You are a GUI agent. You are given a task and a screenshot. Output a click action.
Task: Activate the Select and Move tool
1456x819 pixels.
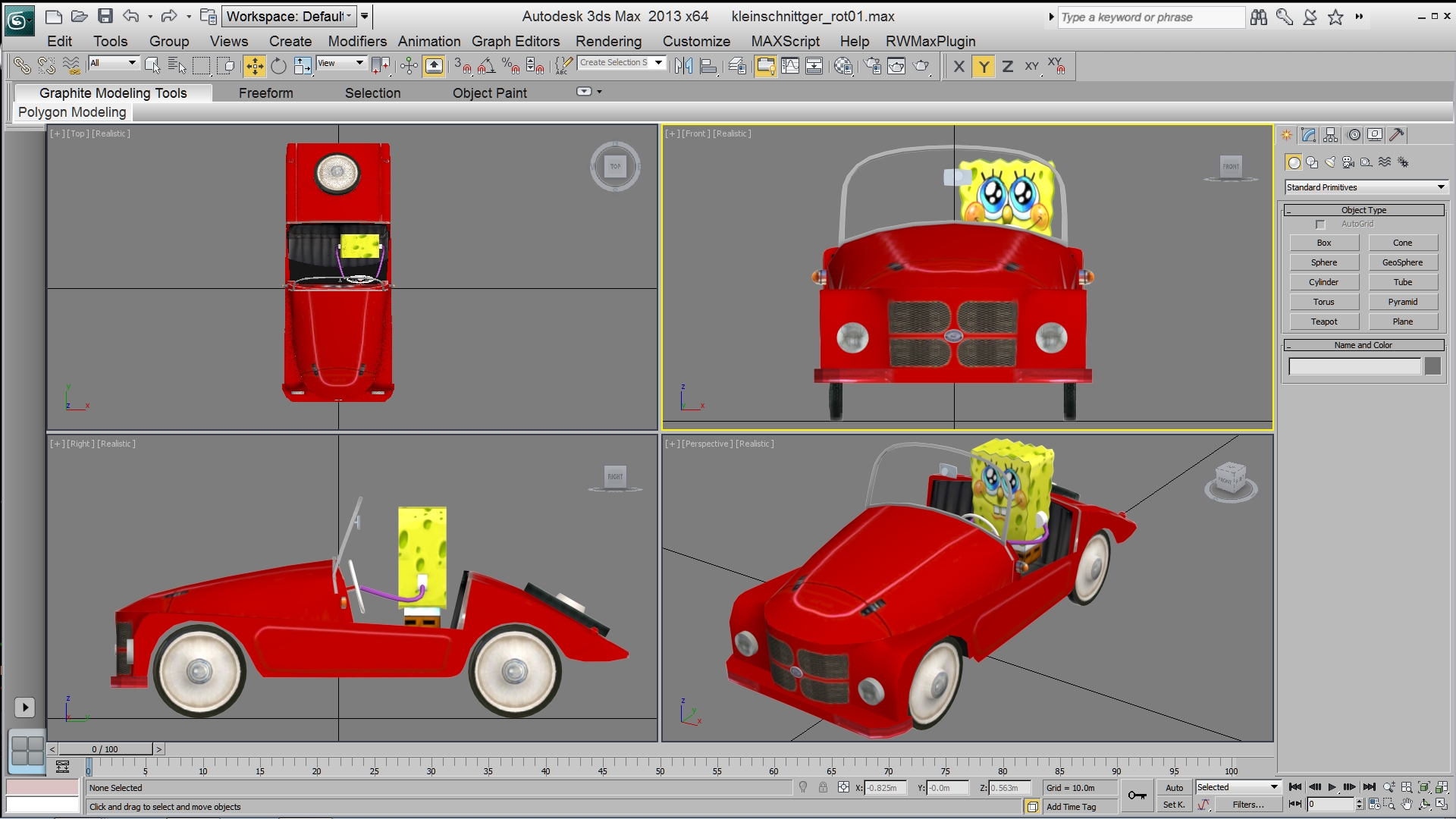coord(255,67)
